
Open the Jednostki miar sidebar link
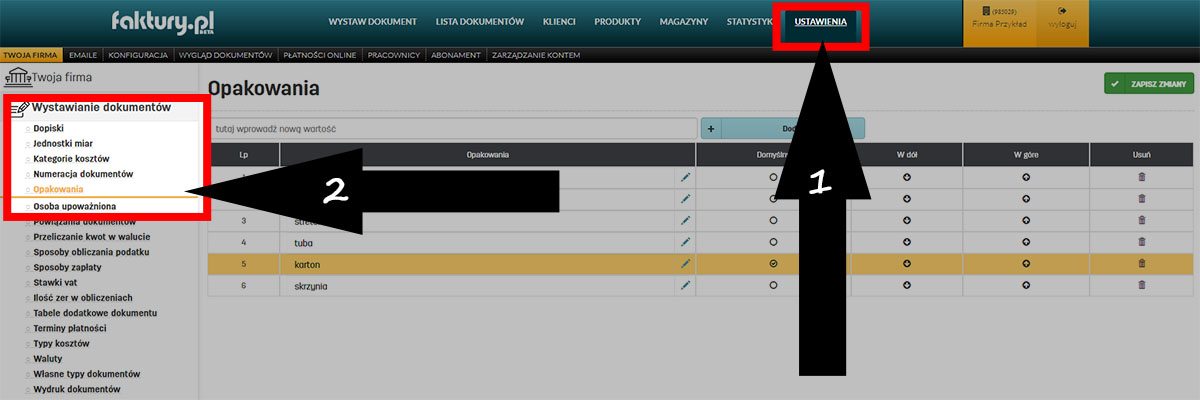[63, 144]
